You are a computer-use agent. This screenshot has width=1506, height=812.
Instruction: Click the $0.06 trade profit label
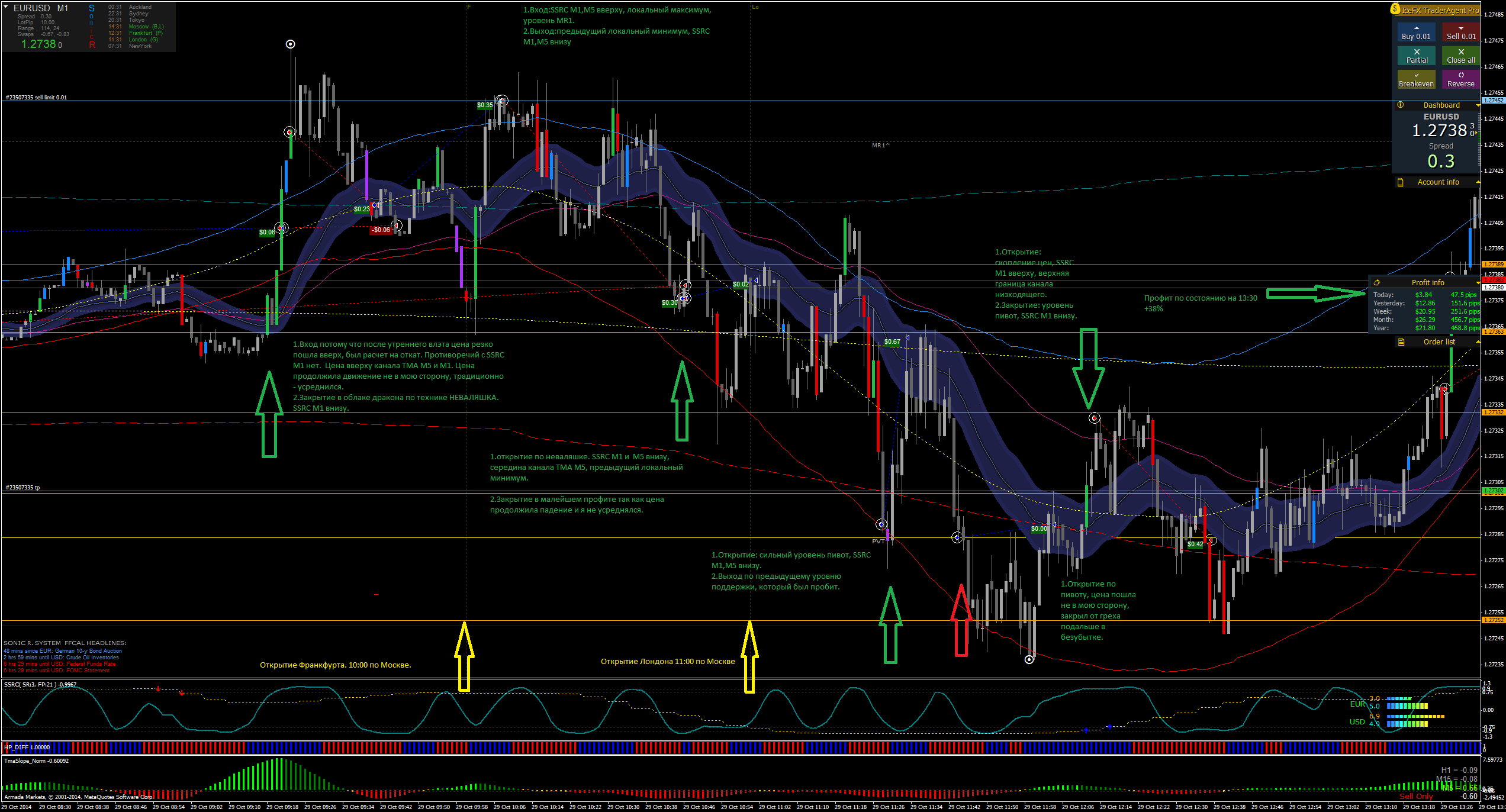267,233
